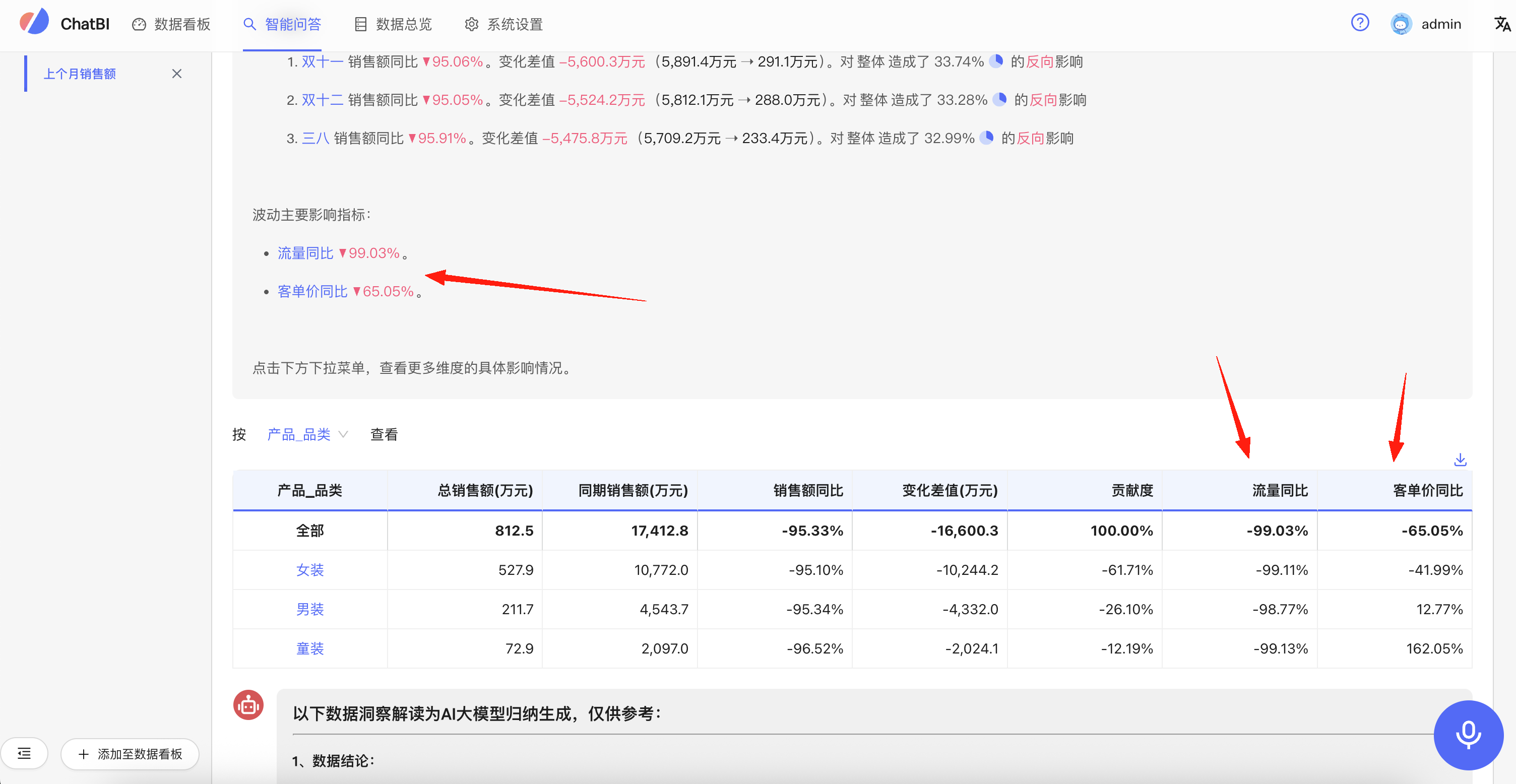Open the 童装 row link
Image resolution: width=1516 pixels, height=784 pixels.
click(x=310, y=648)
